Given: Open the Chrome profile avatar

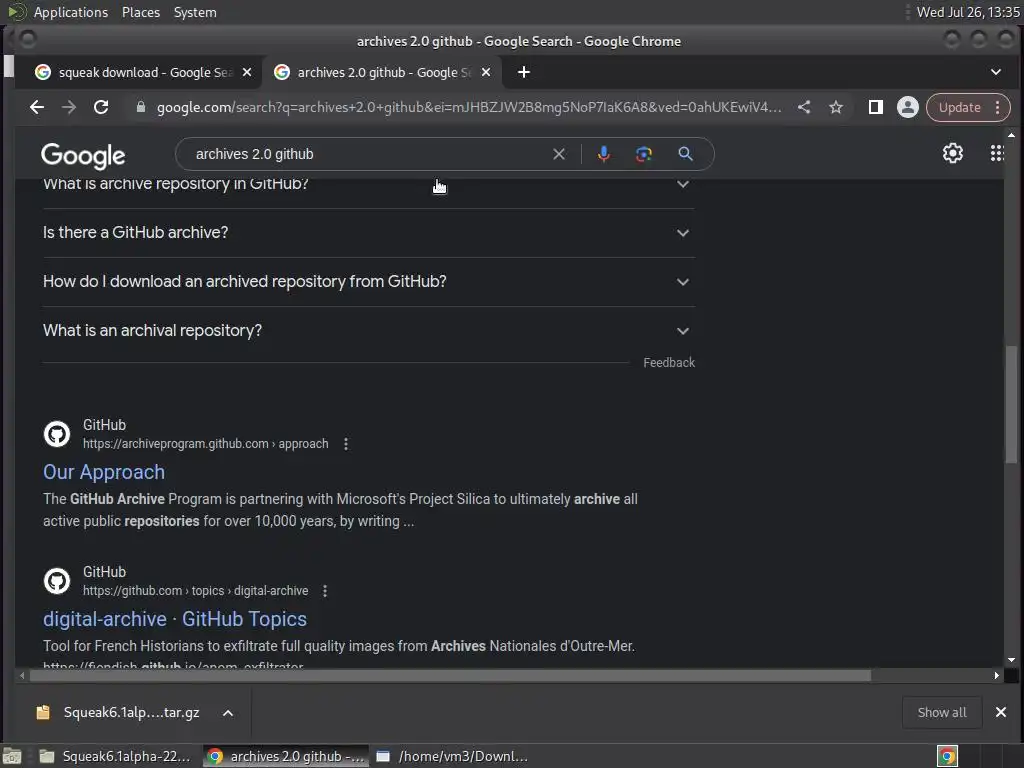Looking at the screenshot, I should point(908,107).
